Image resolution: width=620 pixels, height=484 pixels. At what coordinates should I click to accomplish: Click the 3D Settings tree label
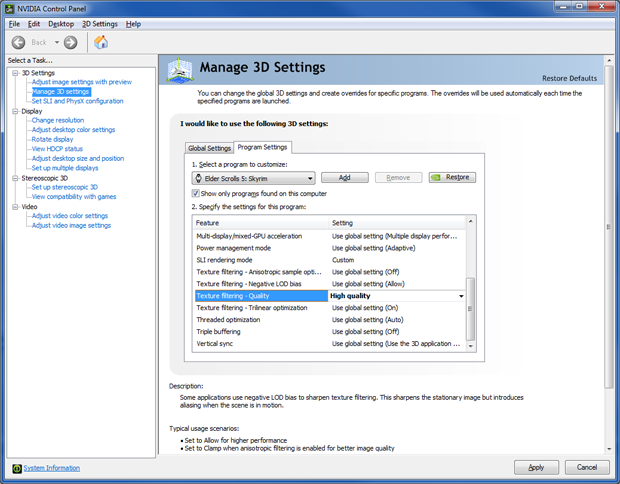pos(38,73)
